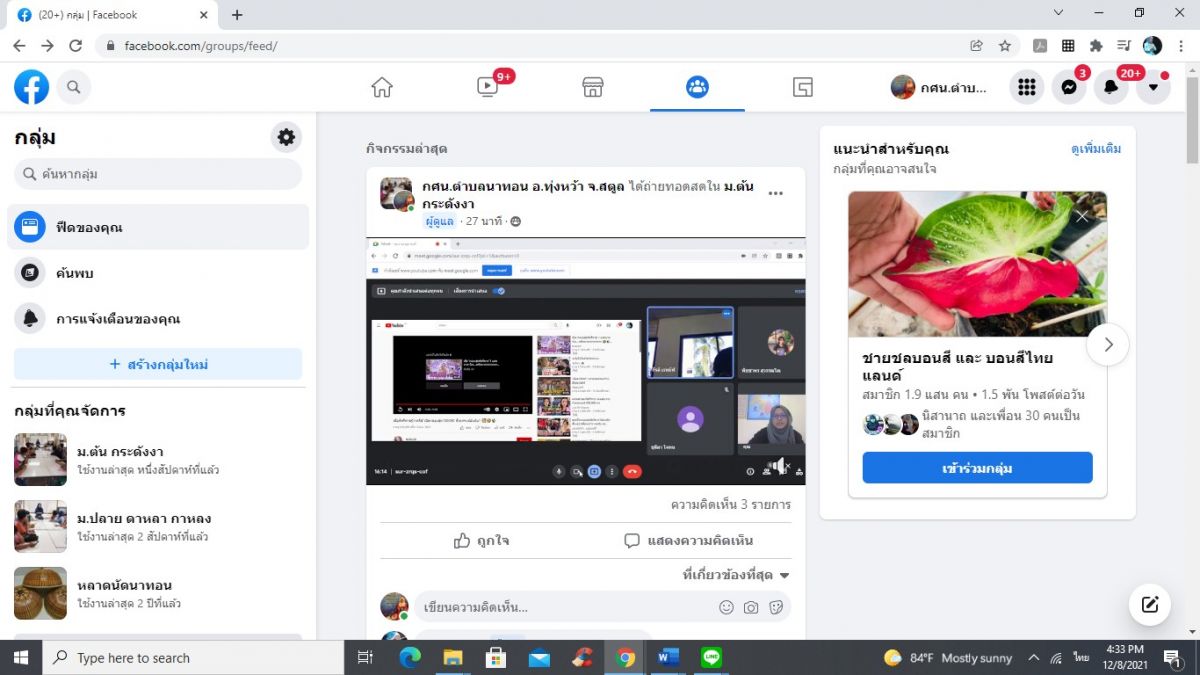Open post options three-dots menu
The width and height of the screenshot is (1200, 675).
pyautogui.click(x=775, y=194)
